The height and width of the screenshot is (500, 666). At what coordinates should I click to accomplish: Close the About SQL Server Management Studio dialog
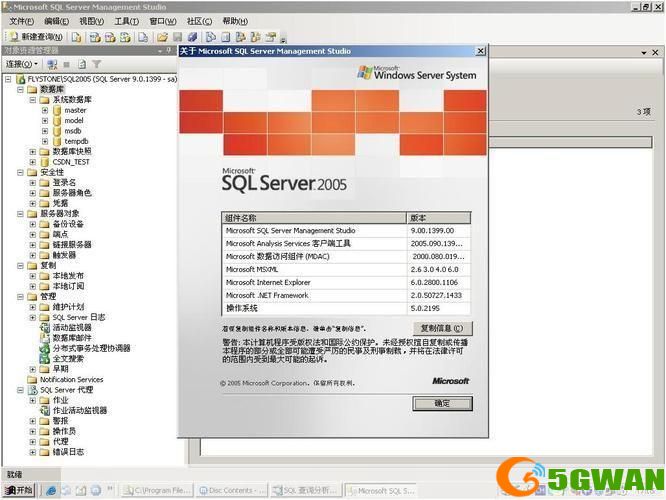[x=480, y=51]
